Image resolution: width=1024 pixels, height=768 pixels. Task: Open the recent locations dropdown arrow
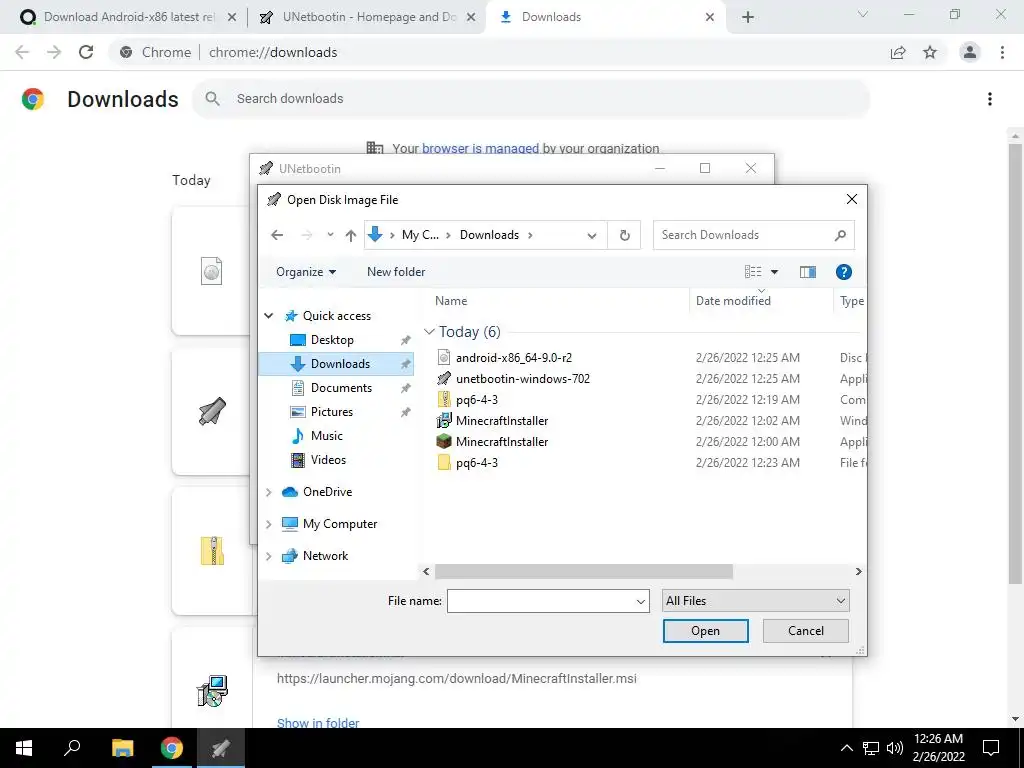tap(330, 235)
